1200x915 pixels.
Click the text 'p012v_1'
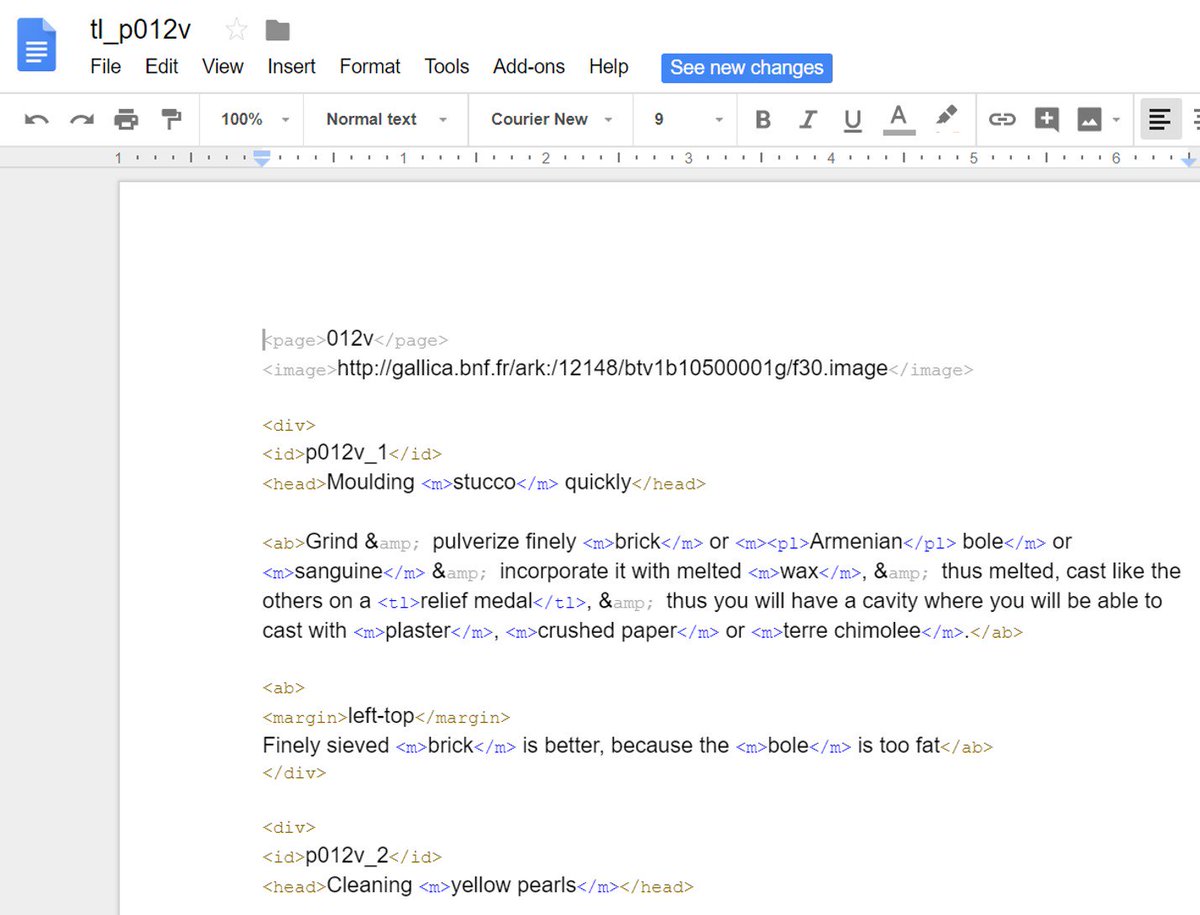347,453
